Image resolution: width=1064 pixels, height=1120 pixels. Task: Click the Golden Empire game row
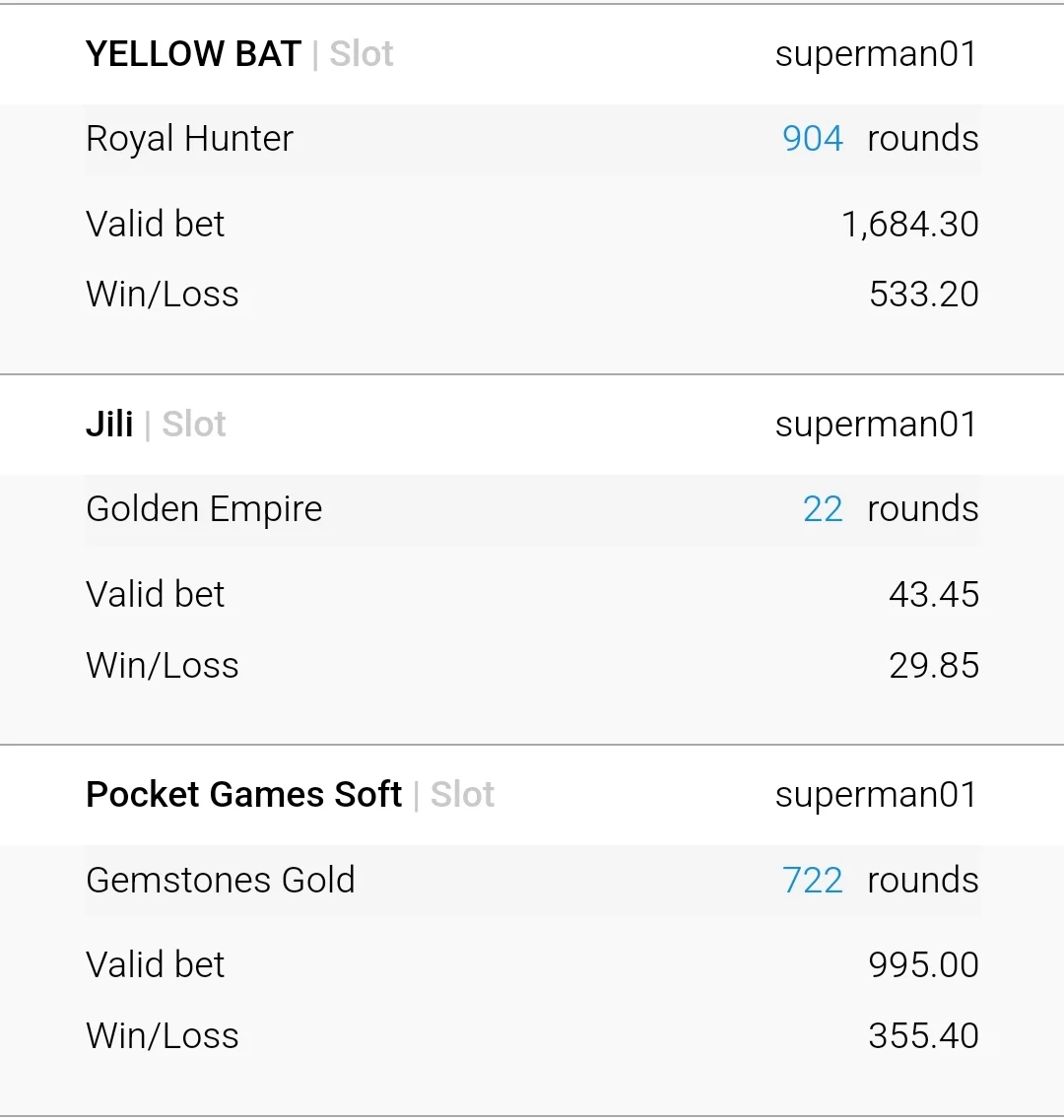tap(532, 509)
